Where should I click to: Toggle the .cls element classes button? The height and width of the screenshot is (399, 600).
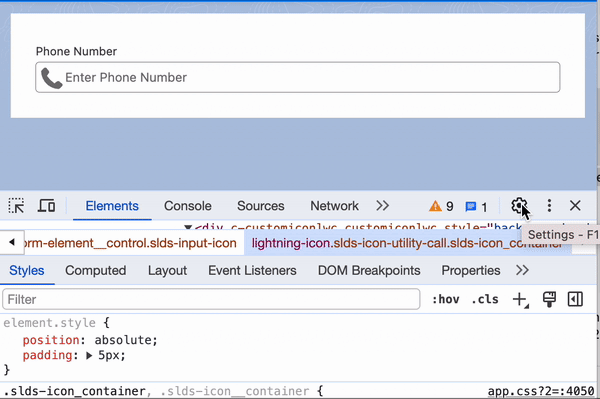pyautogui.click(x=485, y=299)
